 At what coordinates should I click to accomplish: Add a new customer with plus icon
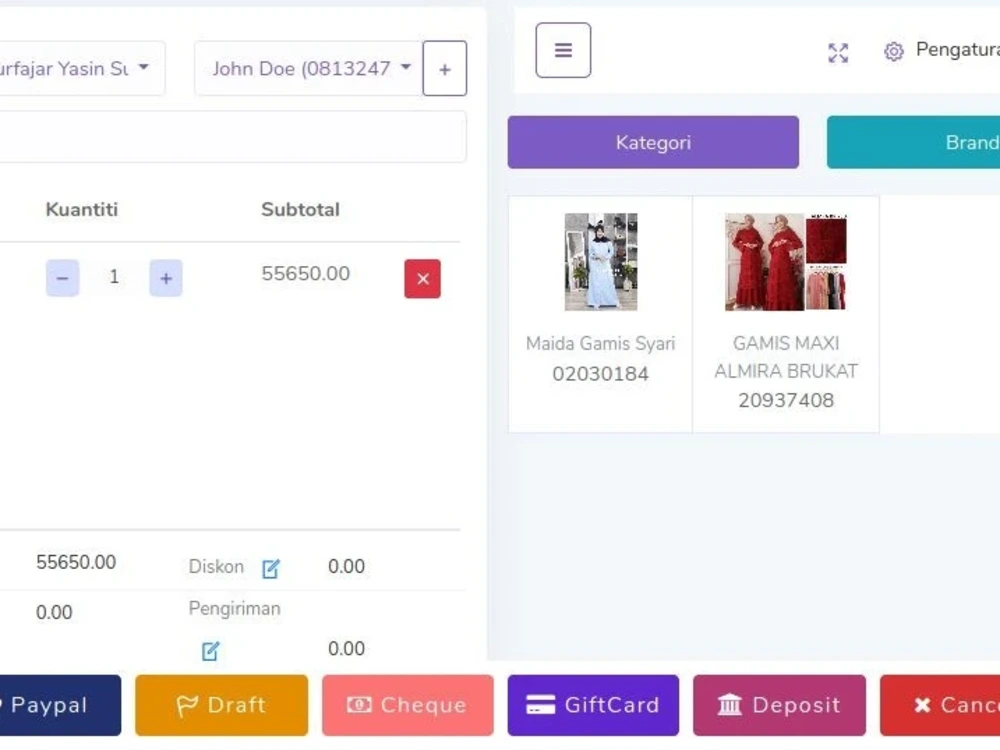pos(444,68)
